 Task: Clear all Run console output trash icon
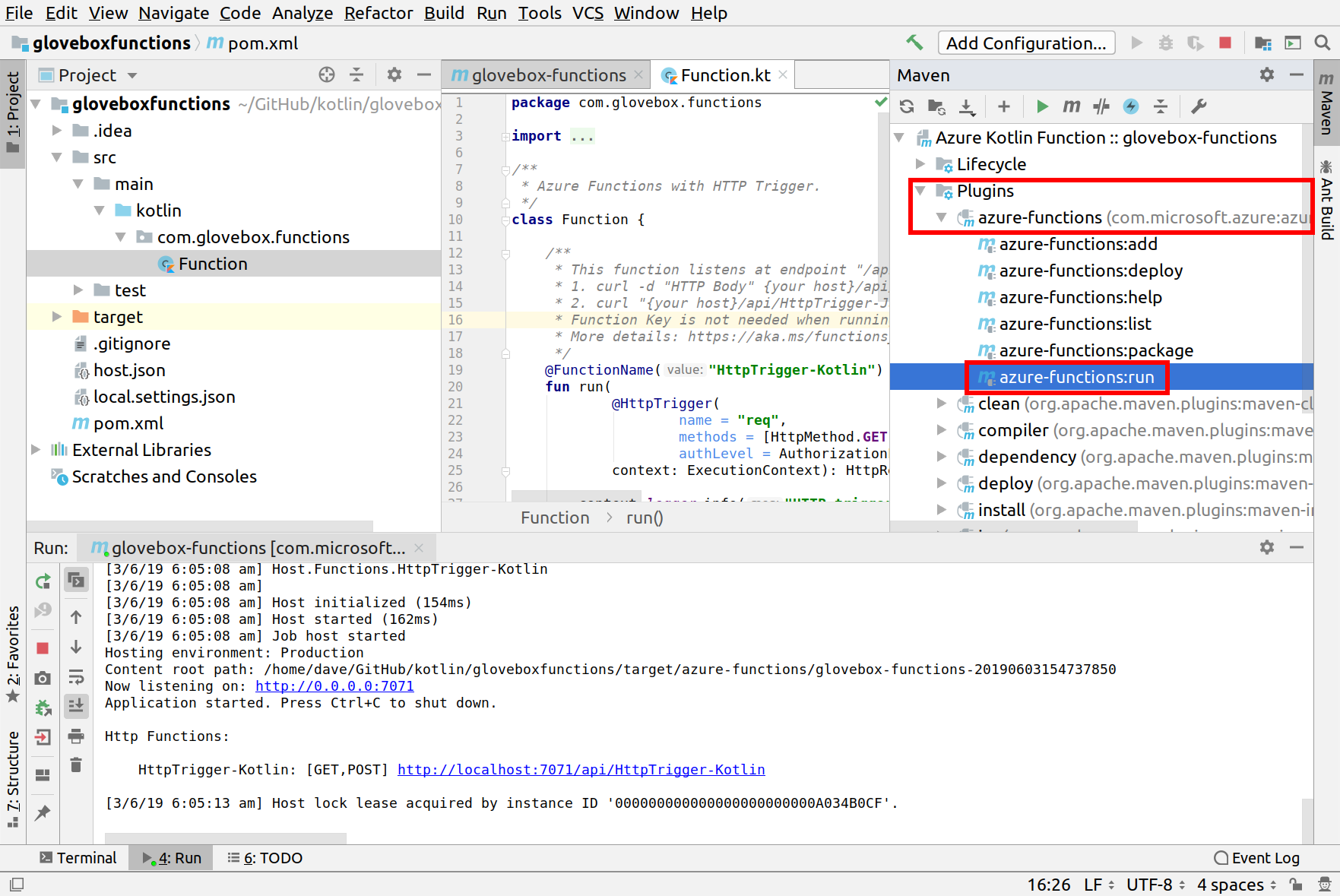coord(76,765)
